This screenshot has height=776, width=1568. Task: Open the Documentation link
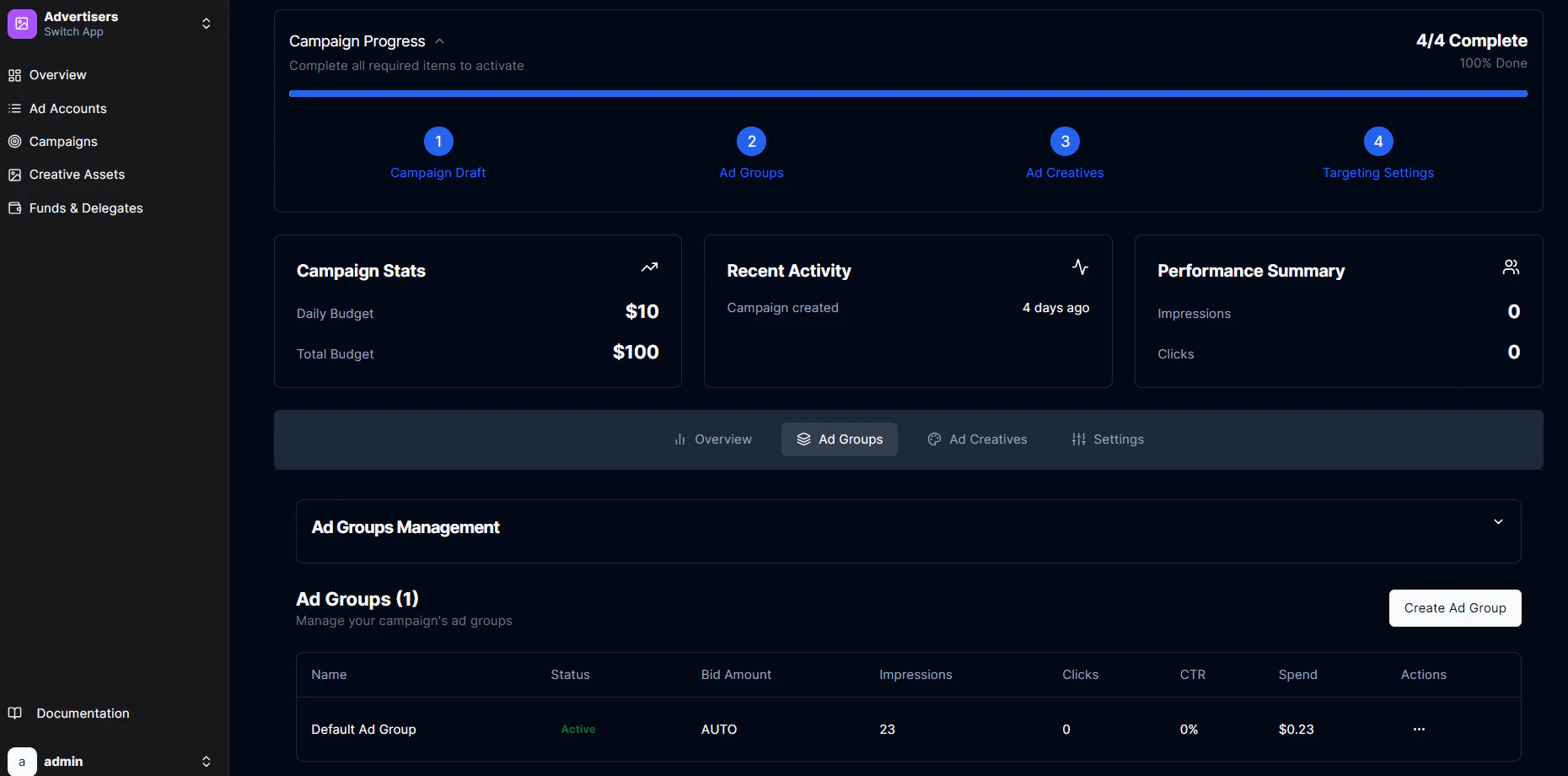83,714
